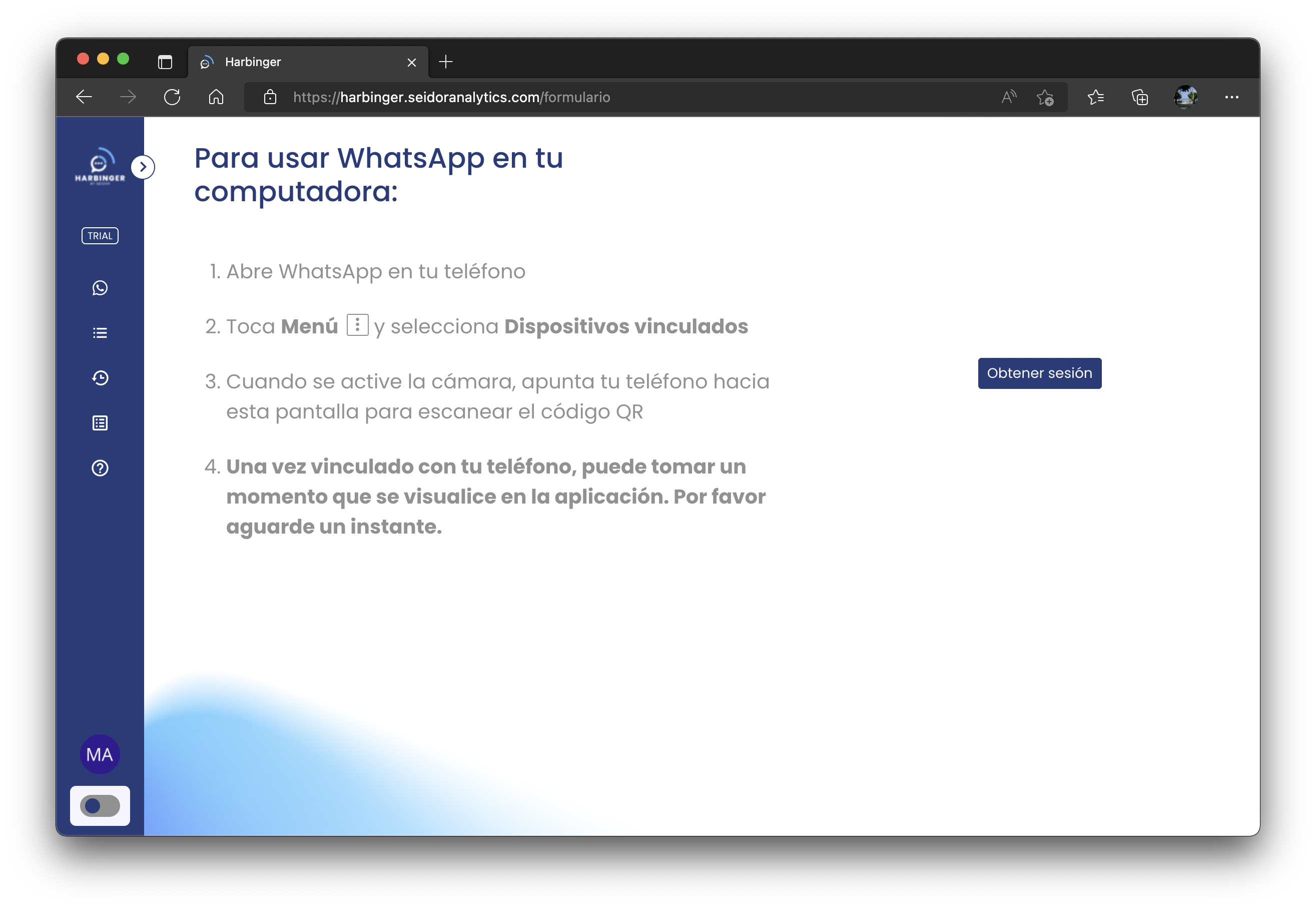Open the MA user avatar
Viewport: 1316px width, 910px height.
tap(100, 754)
